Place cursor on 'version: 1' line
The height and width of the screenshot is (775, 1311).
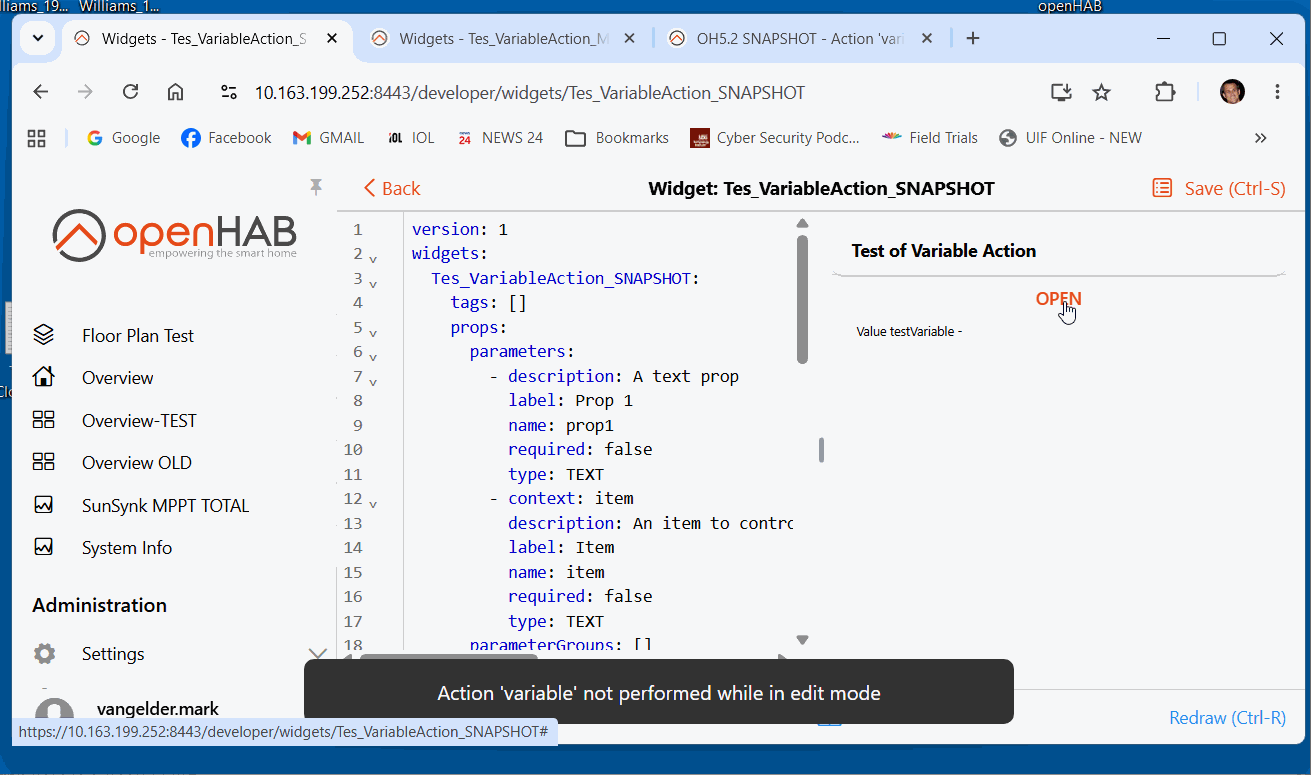pyautogui.click(x=460, y=229)
